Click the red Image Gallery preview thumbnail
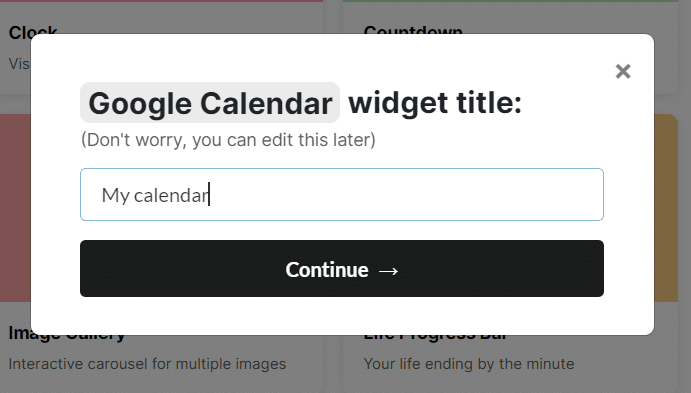This screenshot has height=393, width=691. tap(15, 208)
